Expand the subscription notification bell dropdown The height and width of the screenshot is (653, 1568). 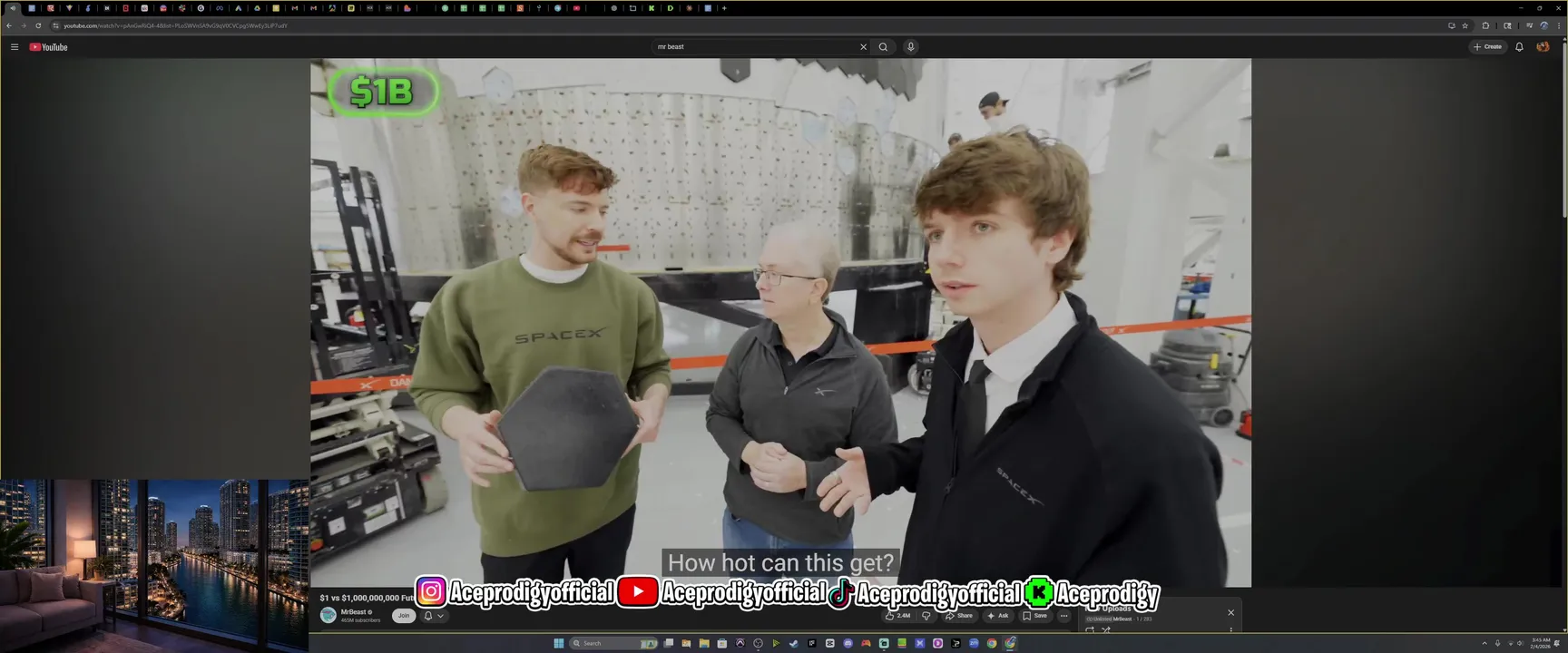(434, 616)
